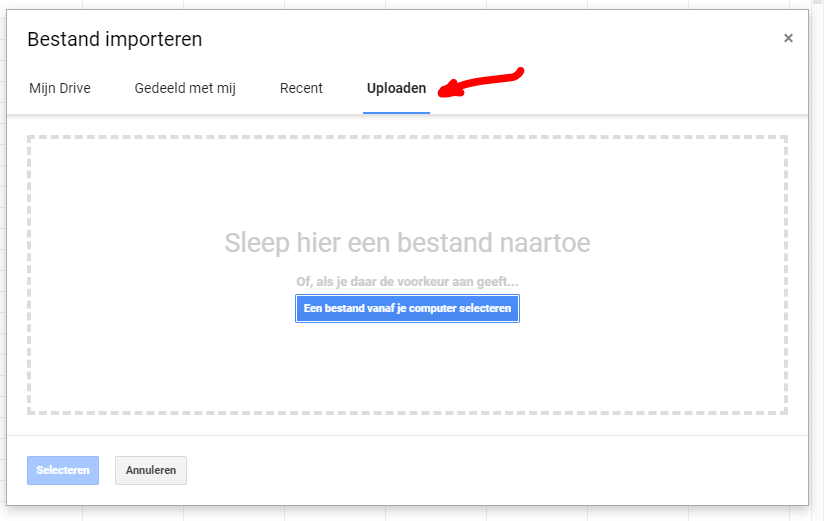Viewport: 826px width, 521px height.
Task: Click the spreadsheet grid above the dialog
Action: pos(400,4)
